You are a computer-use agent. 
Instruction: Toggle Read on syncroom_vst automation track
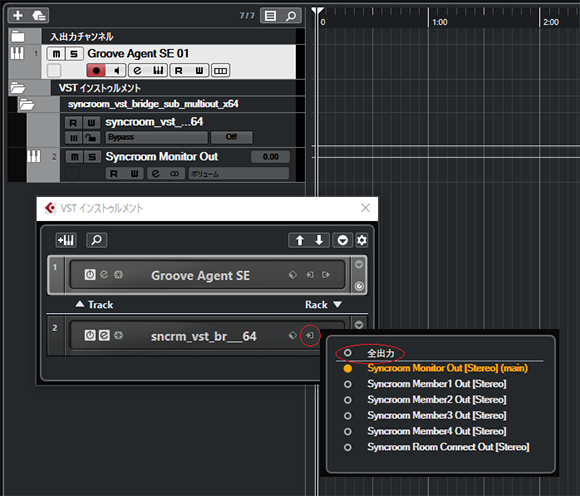(x=73, y=122)
